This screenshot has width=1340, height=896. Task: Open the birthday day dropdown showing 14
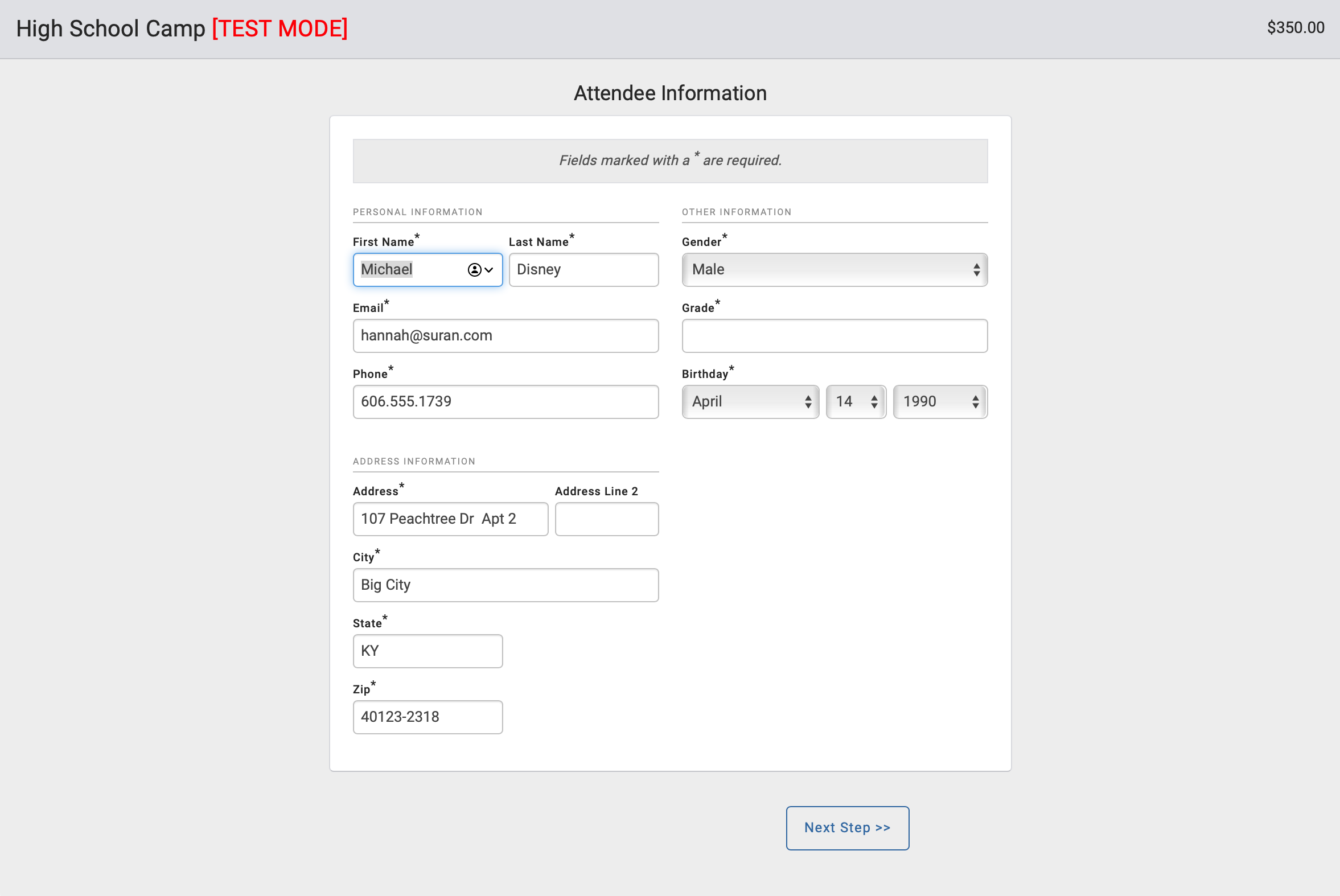tap(856, 402)
